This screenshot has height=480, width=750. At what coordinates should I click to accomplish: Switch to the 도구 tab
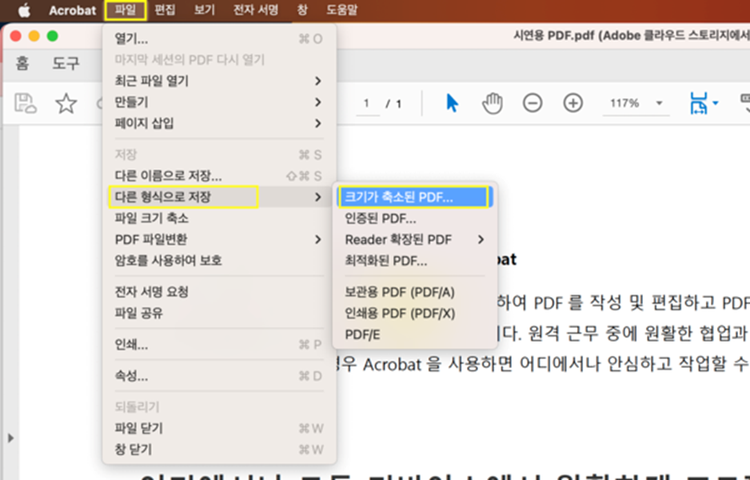coord(66,63)
